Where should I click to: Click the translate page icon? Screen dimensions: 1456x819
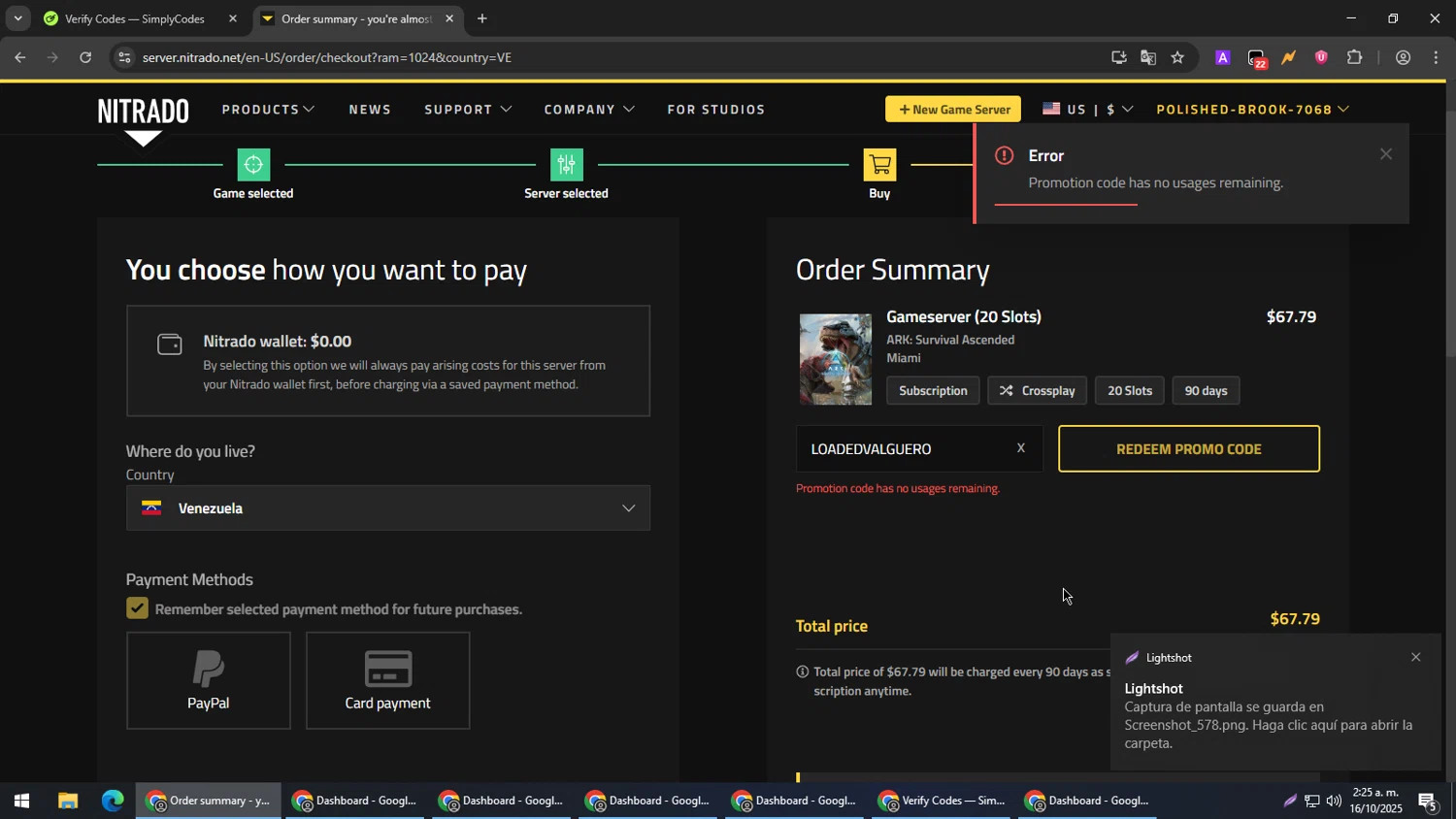tap(1148, 57)
